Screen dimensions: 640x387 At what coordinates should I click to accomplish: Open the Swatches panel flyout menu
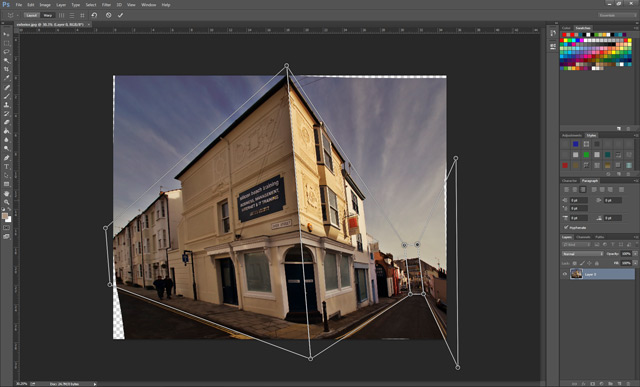point(636,28)
